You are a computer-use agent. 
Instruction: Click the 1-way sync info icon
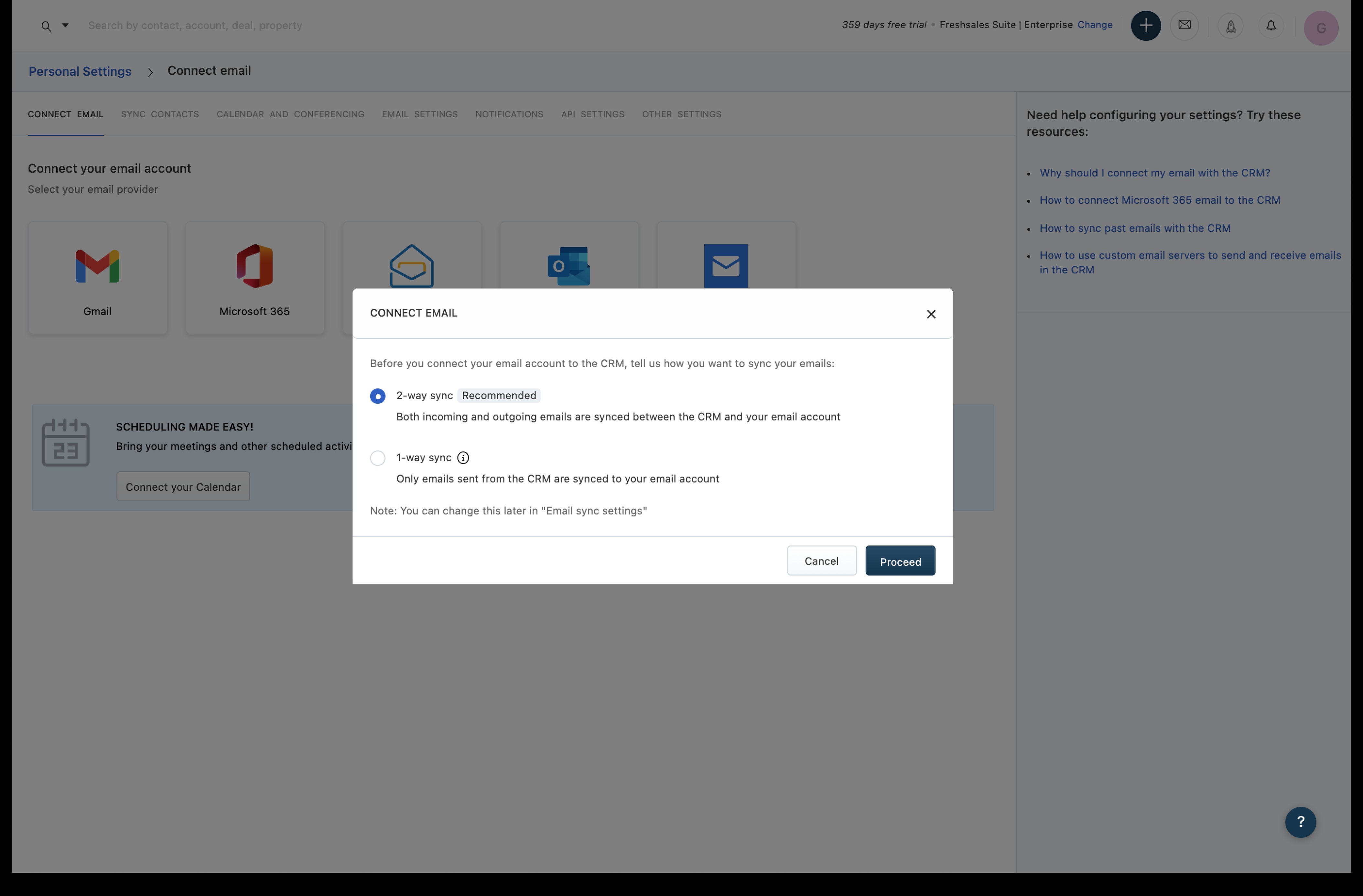point(463,458)
